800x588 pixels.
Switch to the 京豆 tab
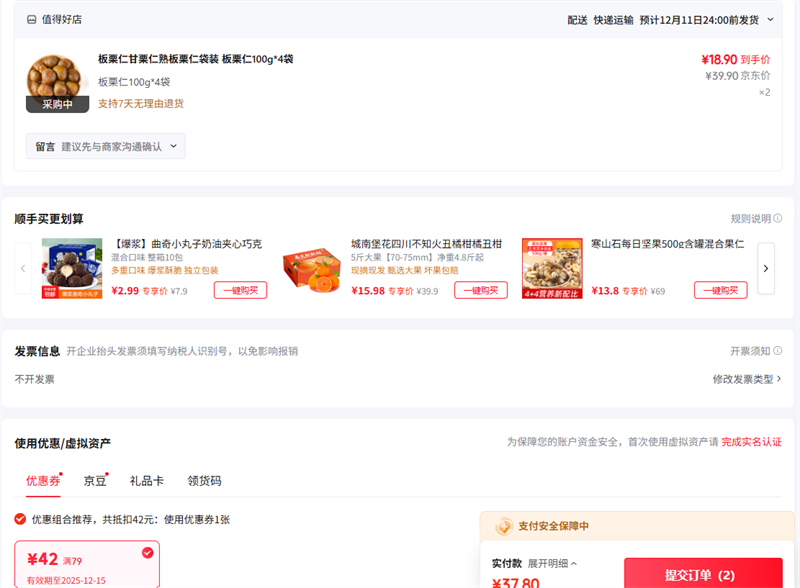click(x=95, y=481)
